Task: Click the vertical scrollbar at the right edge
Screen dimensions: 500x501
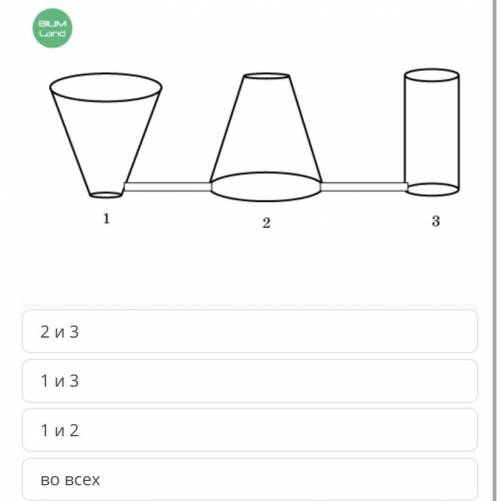Action: tap(494, 250)
